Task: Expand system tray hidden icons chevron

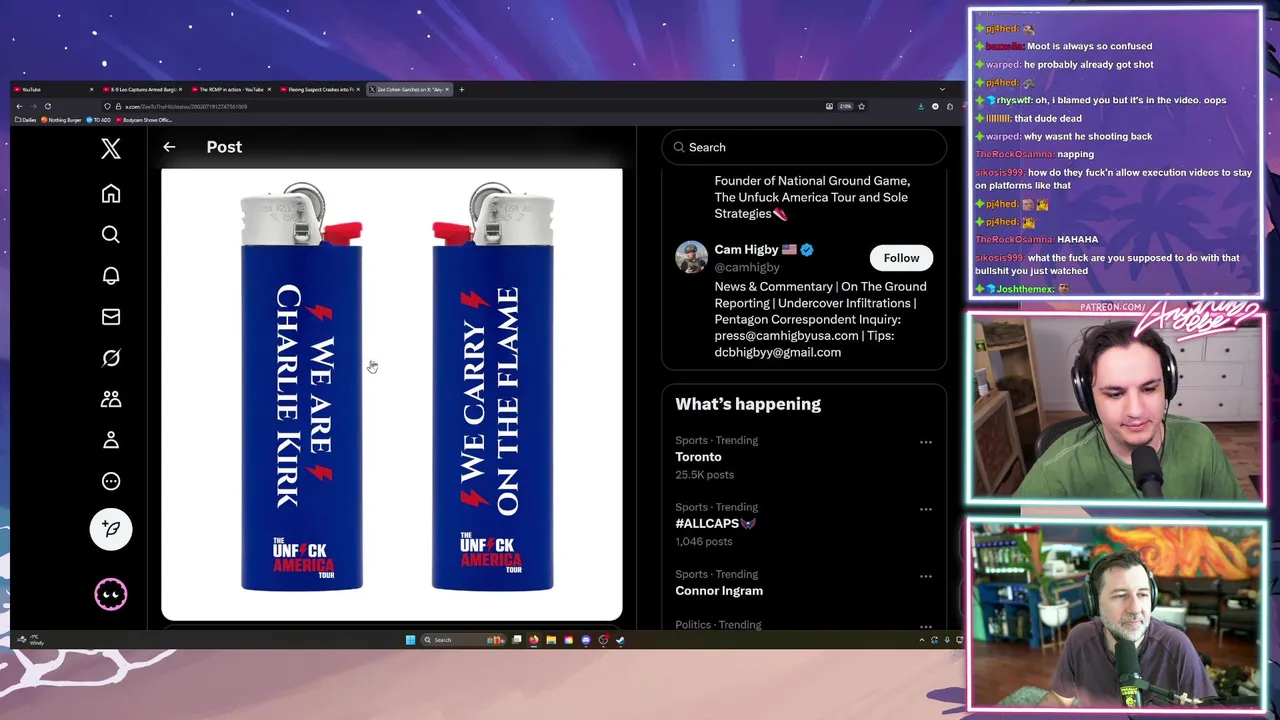Action: click(921, 640)
